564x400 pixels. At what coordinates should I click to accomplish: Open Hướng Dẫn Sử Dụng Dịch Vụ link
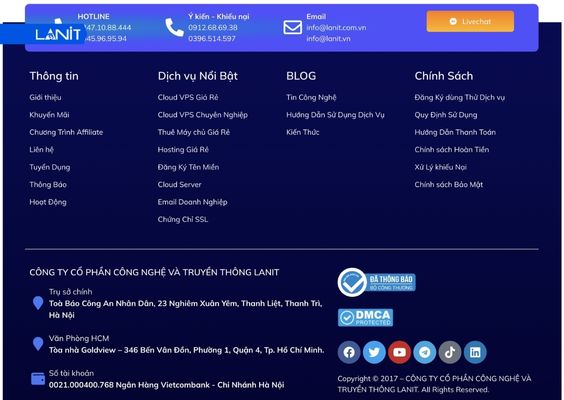pyautogui.click(x=335, y=115)
